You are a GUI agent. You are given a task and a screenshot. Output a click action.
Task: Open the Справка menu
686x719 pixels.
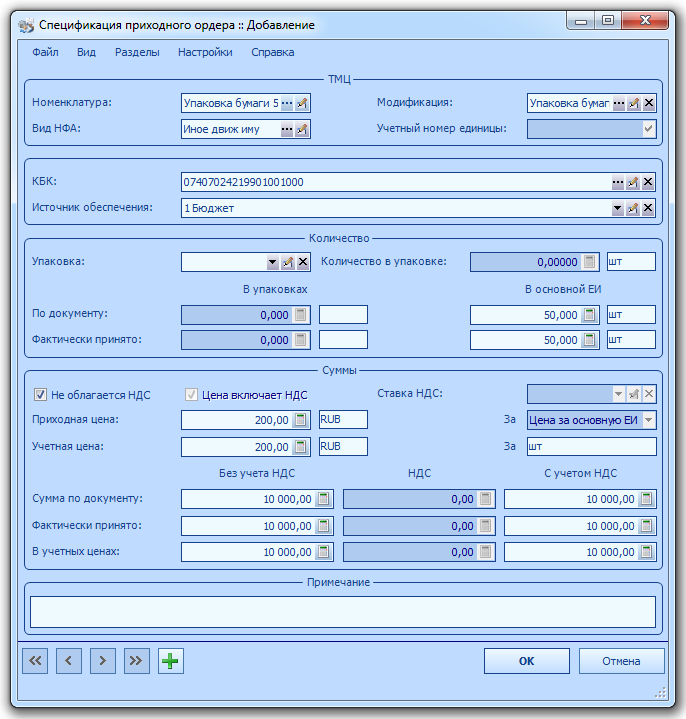point(272,52)
